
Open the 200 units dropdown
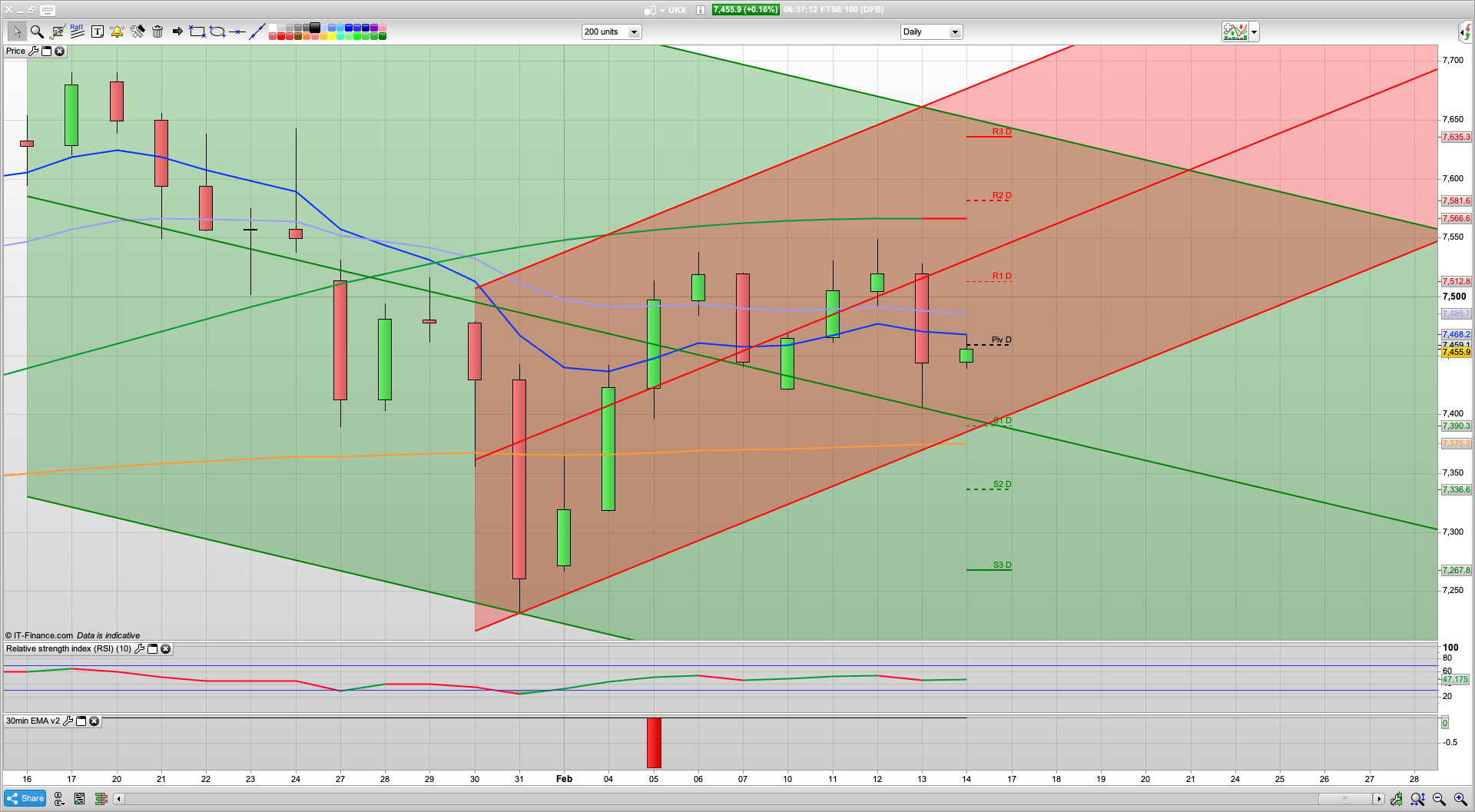[634, 32]
